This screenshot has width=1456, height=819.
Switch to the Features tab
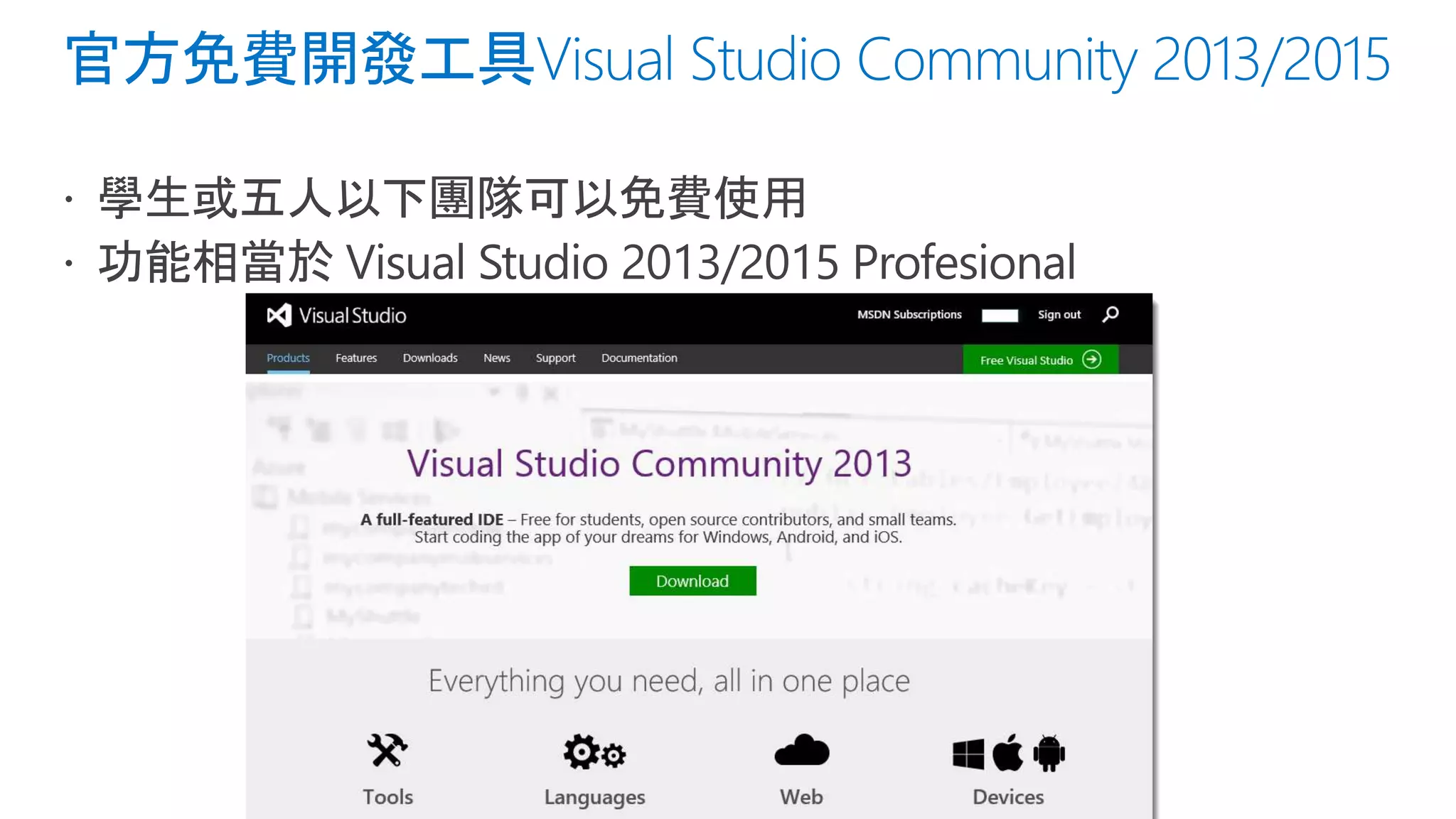click(356, 358)
